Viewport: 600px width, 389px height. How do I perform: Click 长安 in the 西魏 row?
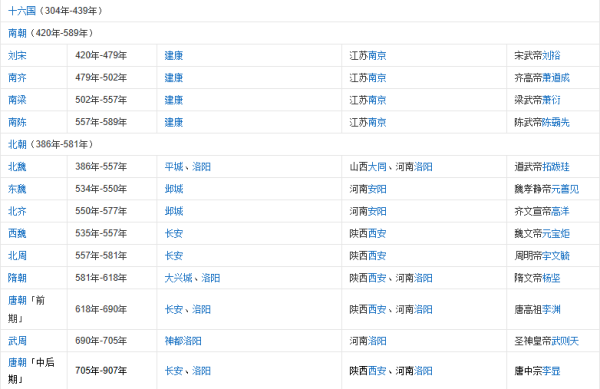(x=174, y=233)
